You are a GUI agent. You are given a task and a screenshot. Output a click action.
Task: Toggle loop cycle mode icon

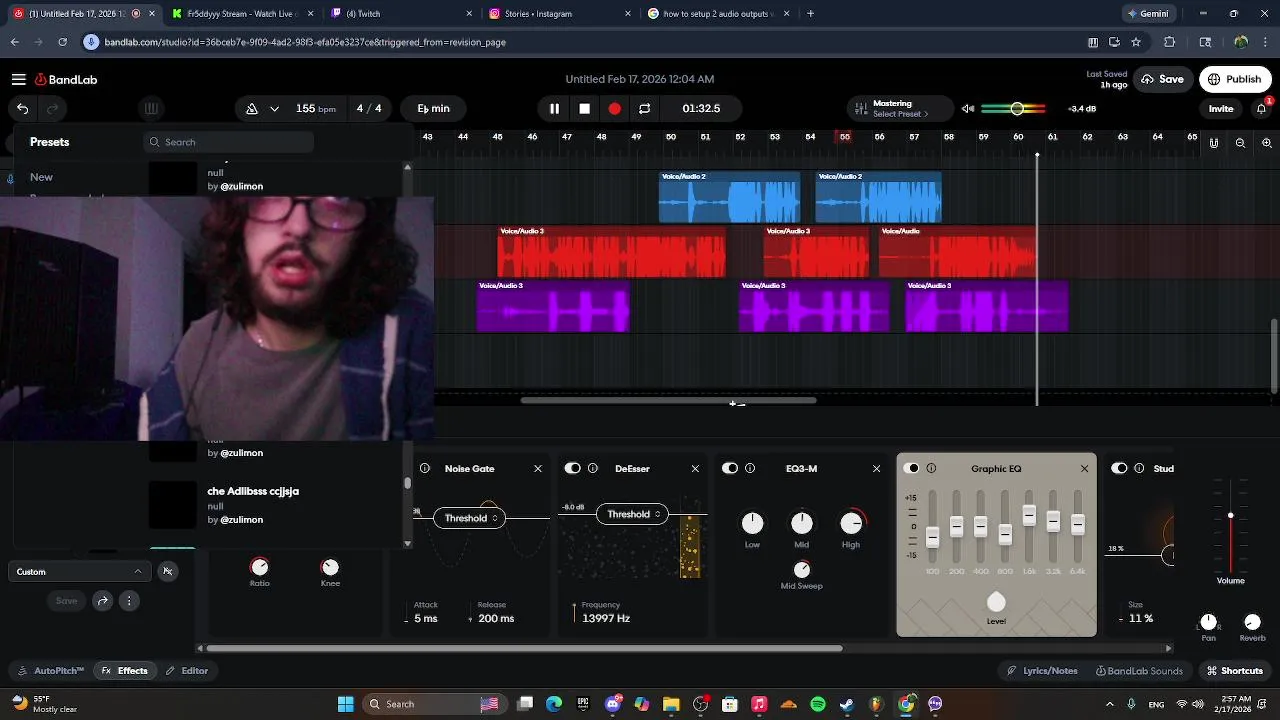point(644,108)
